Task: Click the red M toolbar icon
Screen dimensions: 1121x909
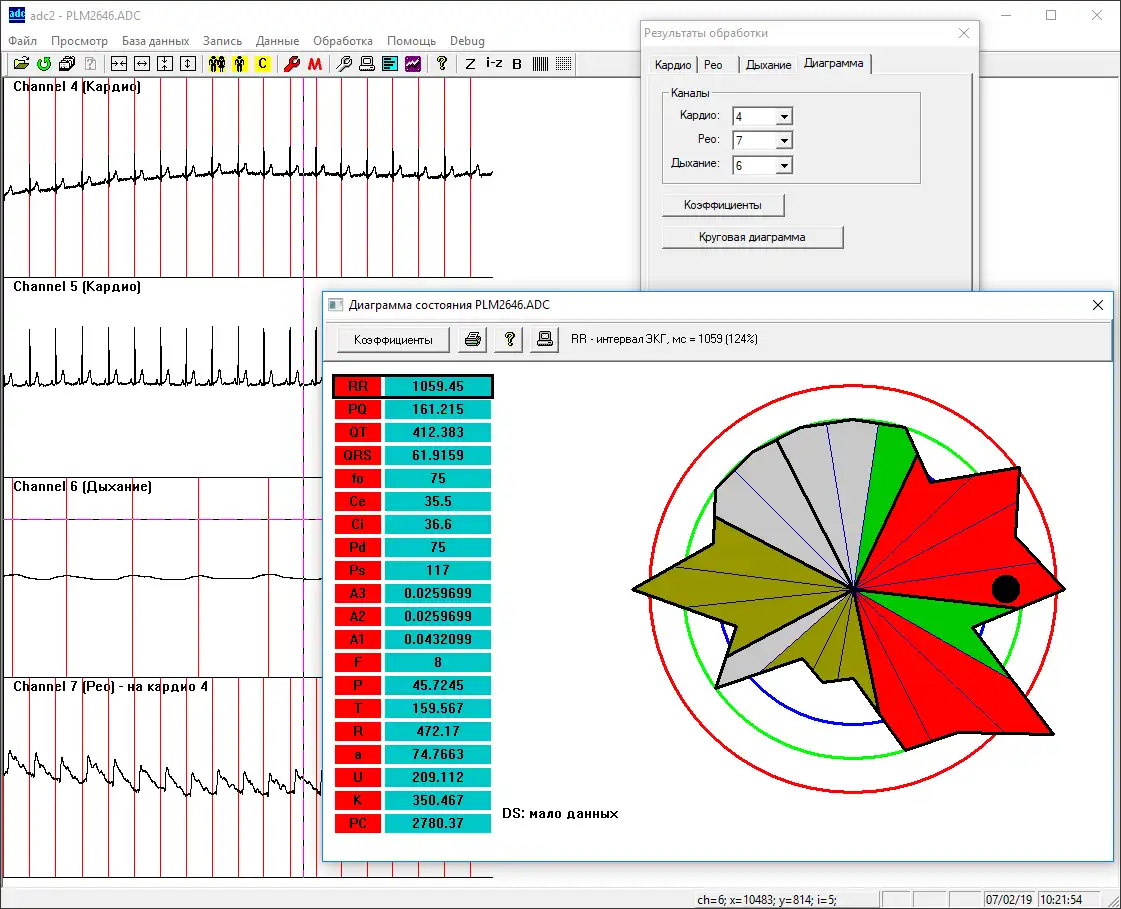Action: tap(315, 64)
